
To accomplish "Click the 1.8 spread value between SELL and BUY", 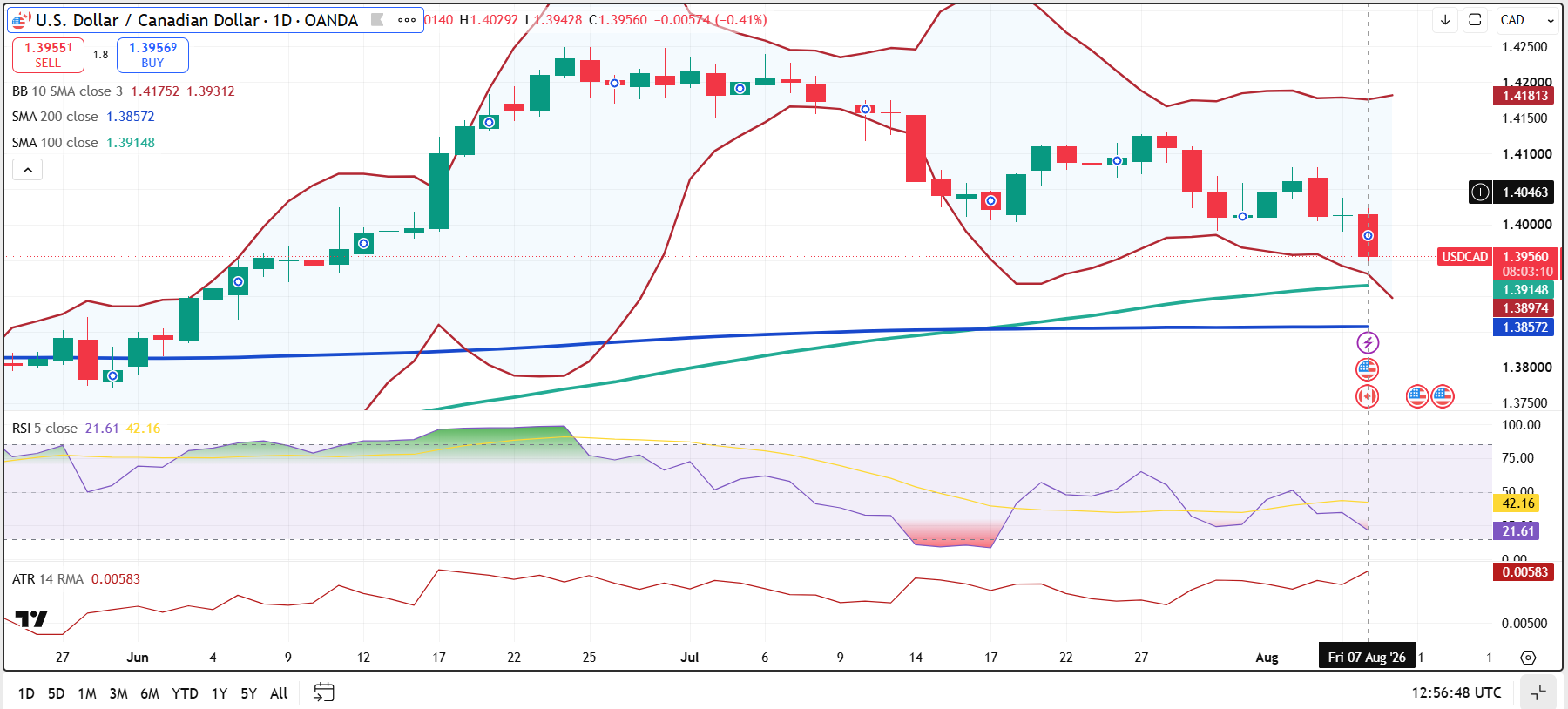I will tap(101, 55).
